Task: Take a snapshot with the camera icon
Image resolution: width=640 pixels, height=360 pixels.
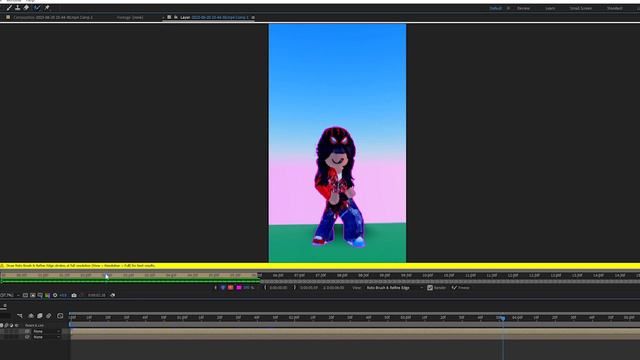Action: 74,295
